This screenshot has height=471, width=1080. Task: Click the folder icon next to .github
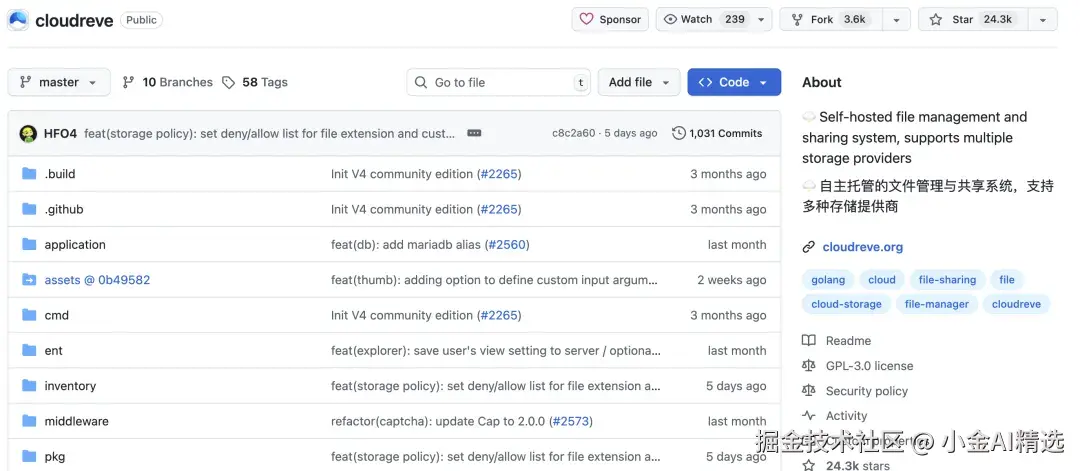point(29,209)
